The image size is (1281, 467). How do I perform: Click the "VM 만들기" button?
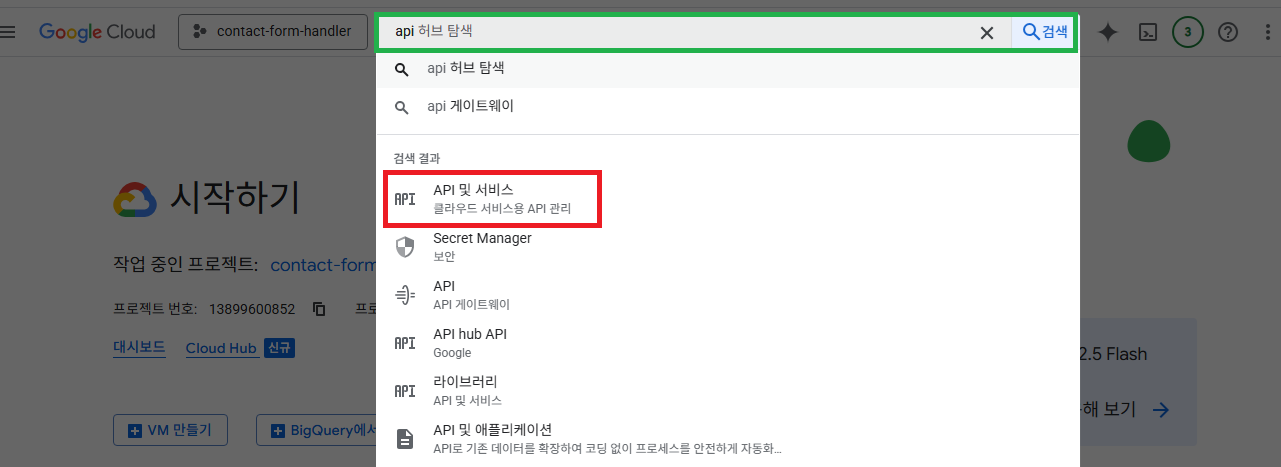170,431
